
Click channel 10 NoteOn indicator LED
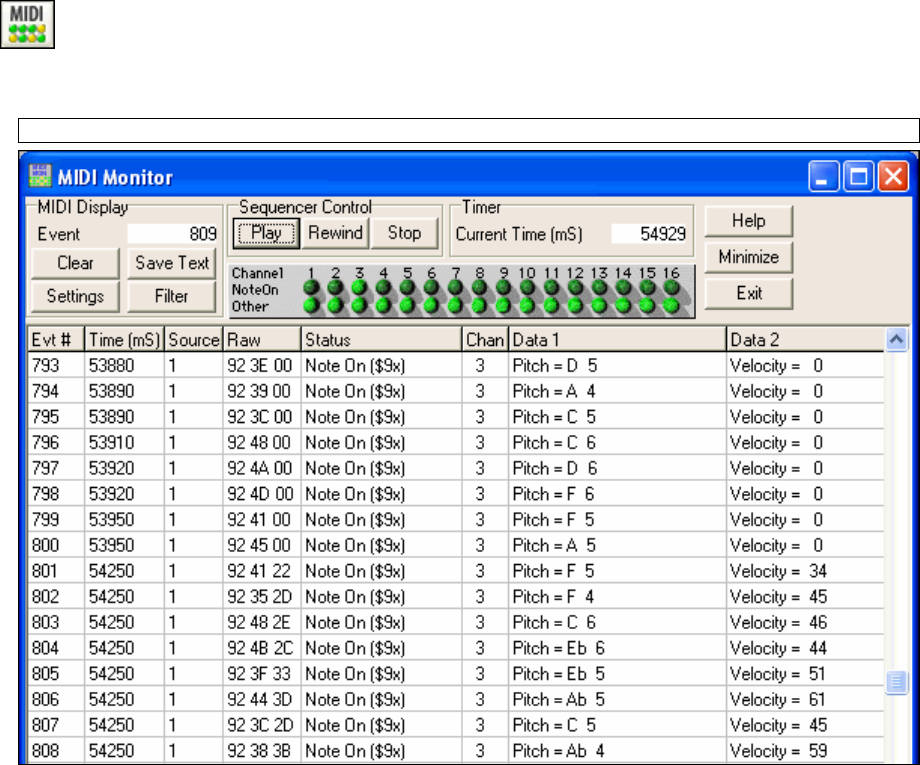(x=527, y=287)
